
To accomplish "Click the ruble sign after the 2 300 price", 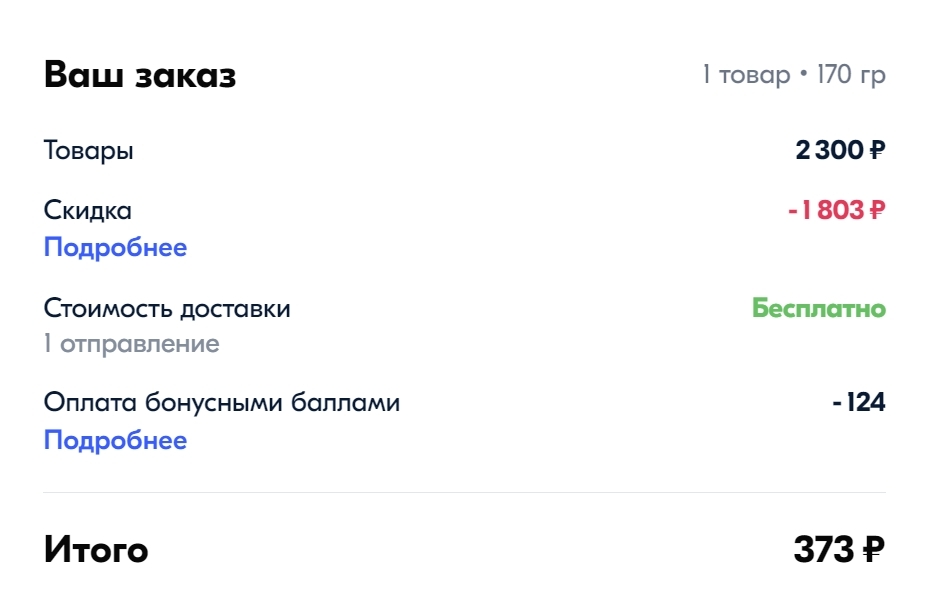I will pyautogui.click(x=877, y=151).
